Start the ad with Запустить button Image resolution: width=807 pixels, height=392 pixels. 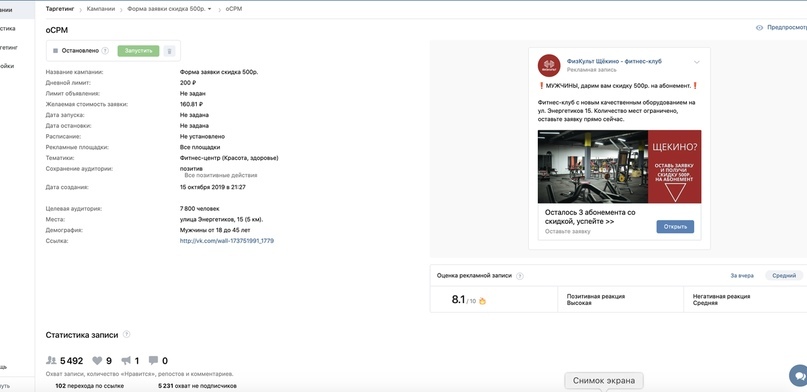point(138,51)
